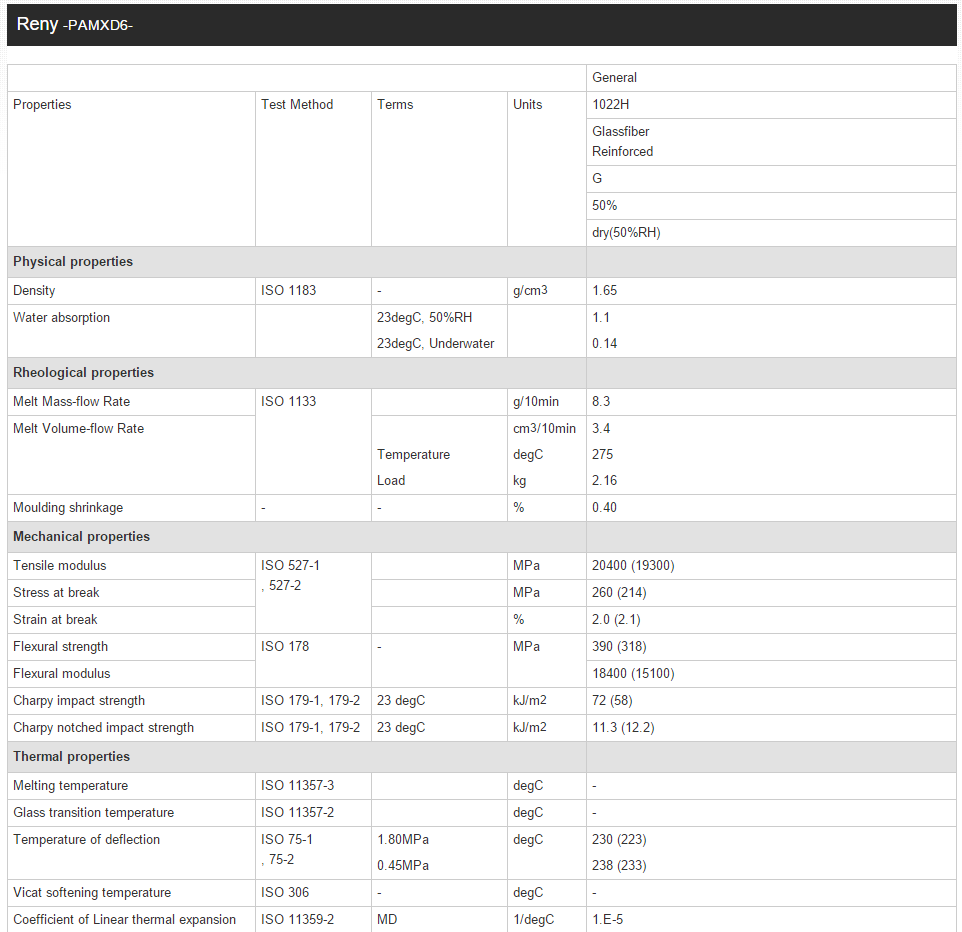Click the 'g/10min' unit
The height and width of the screenshot is (932, 962).
point(536,402)
